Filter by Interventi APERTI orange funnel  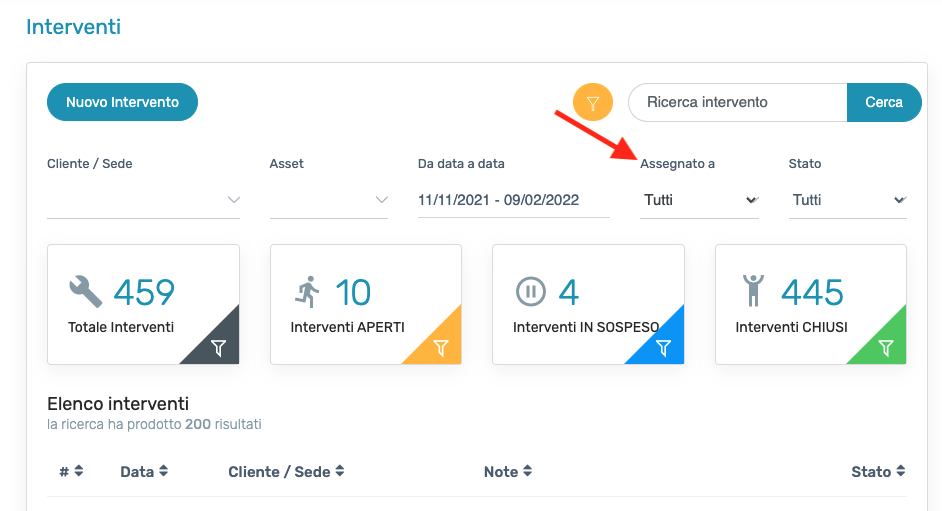tap(441, 348)
